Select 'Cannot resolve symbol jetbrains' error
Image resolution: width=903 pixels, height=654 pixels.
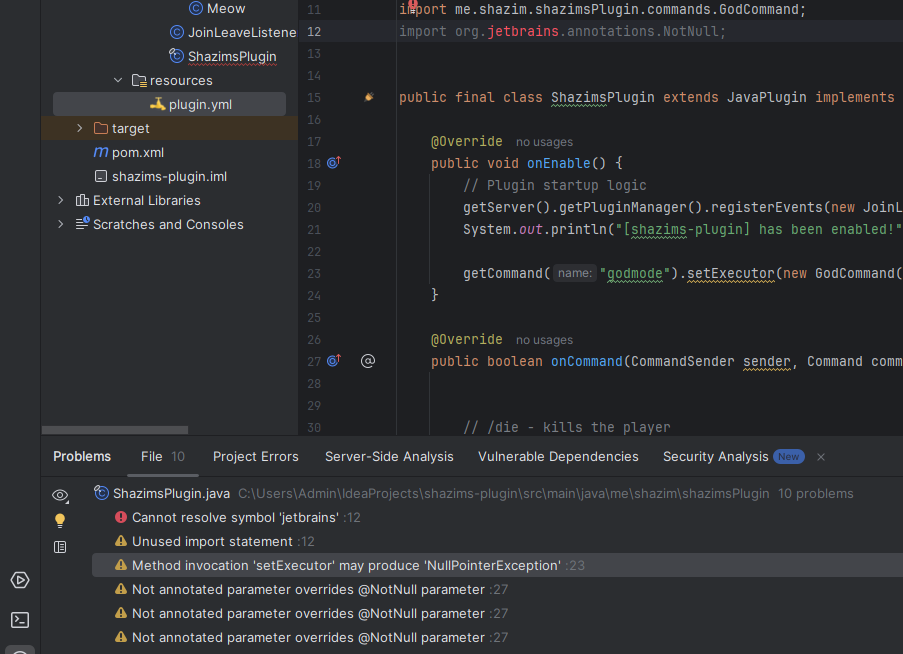point(235,517)
